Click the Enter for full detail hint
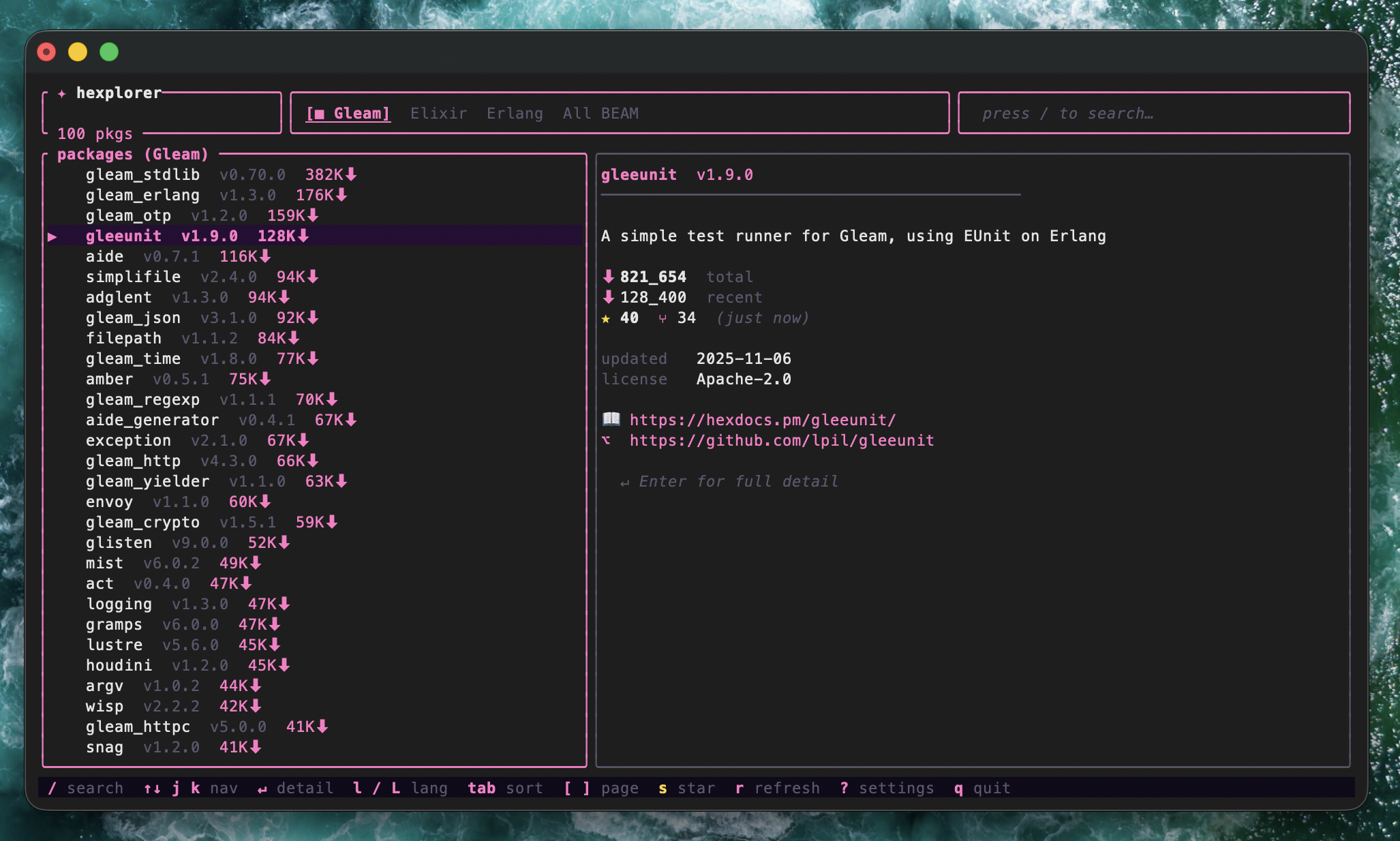This screenshot has width=1400, height=841. [729, 481]
